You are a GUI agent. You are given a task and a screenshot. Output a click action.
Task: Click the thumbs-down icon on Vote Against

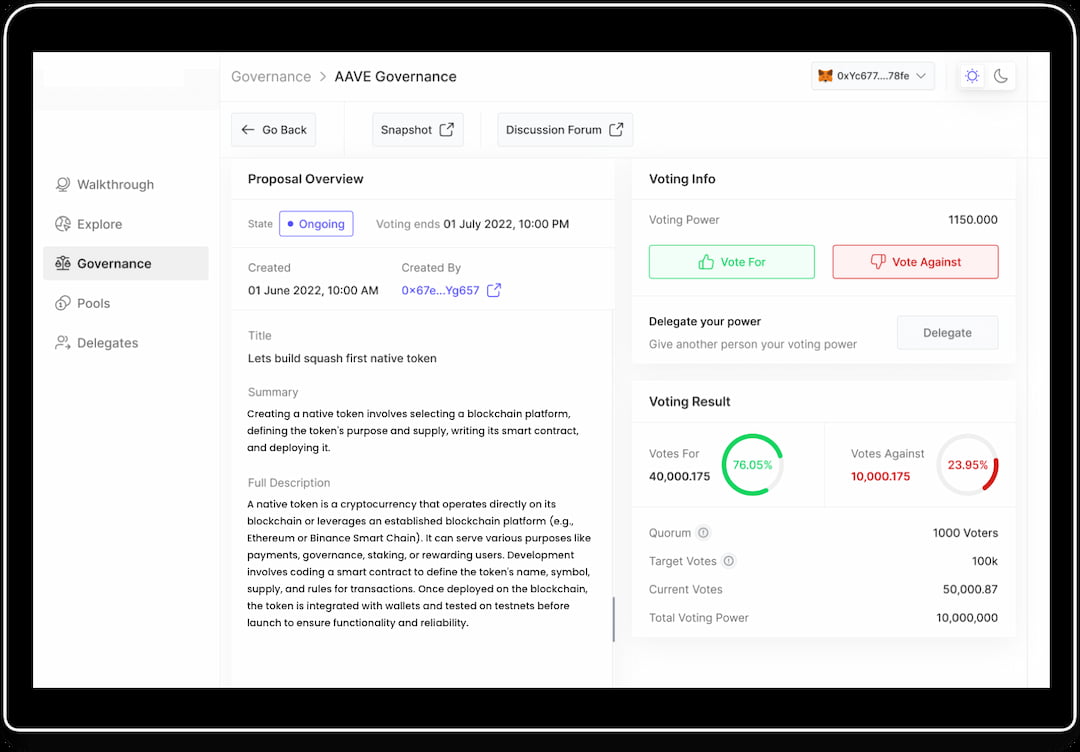click(x=878, y=262)
